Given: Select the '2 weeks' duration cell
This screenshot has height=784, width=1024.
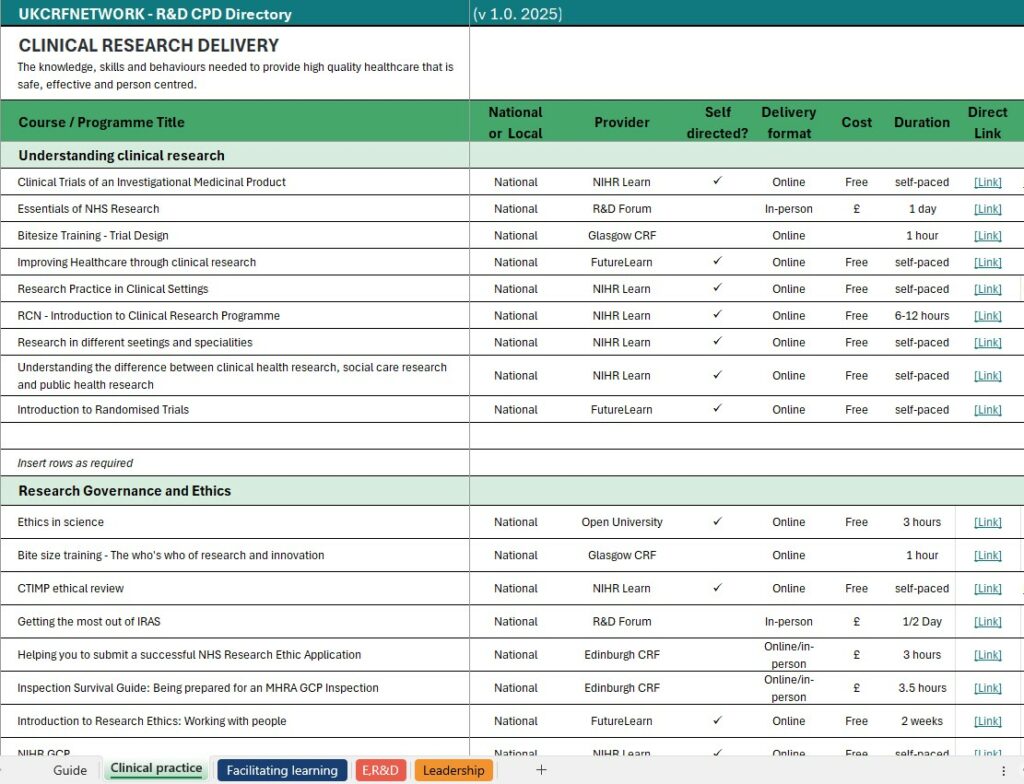Looking at the screenshot, I should tap(922, 721).
